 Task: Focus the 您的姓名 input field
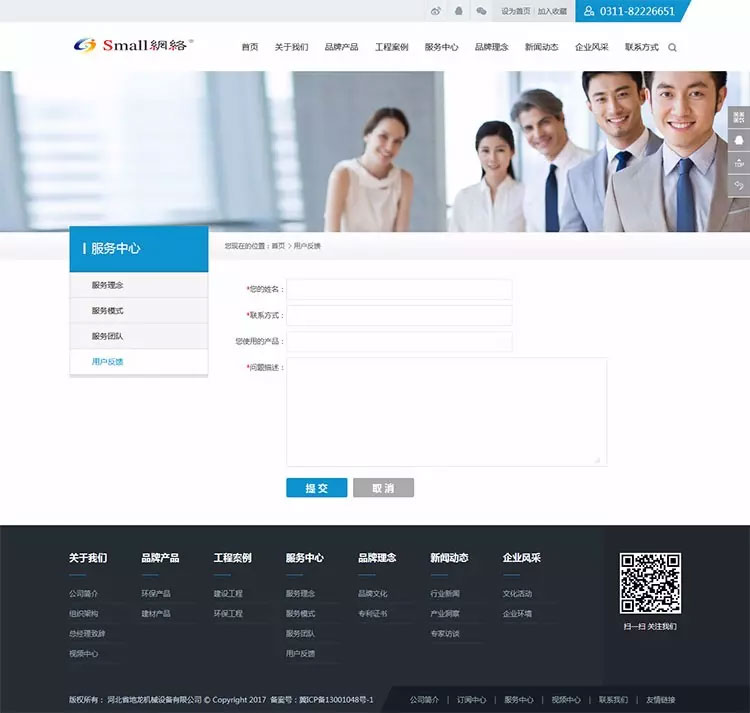pyautogui.click(x=399, y=289)
